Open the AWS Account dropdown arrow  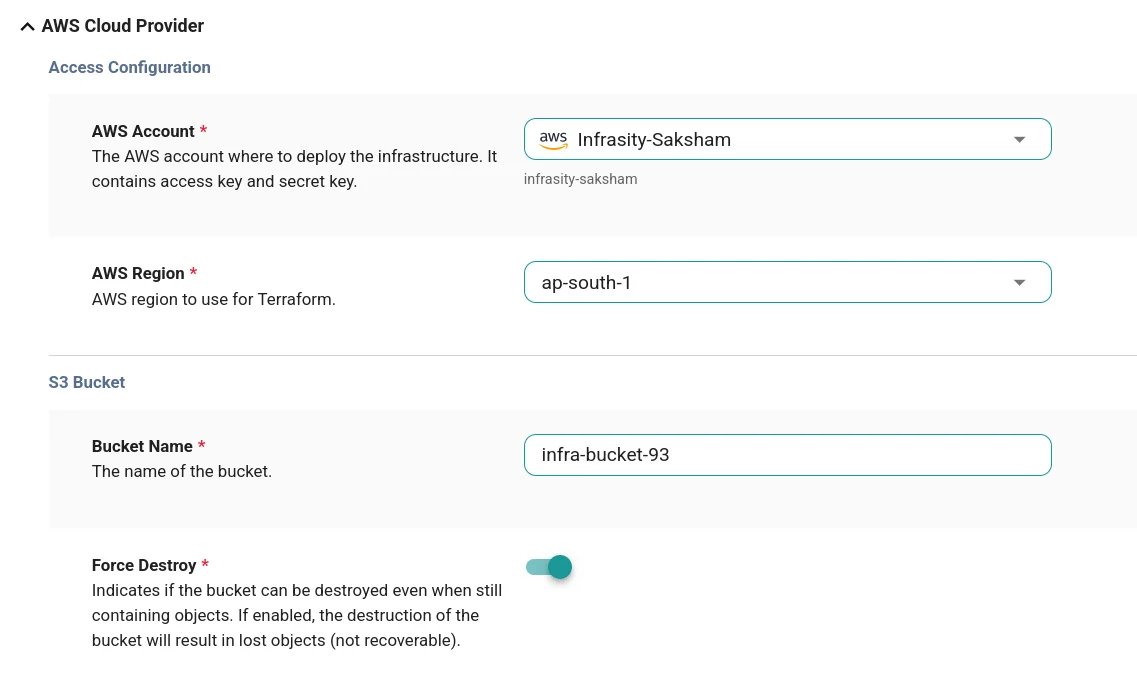click(1019, 140)
